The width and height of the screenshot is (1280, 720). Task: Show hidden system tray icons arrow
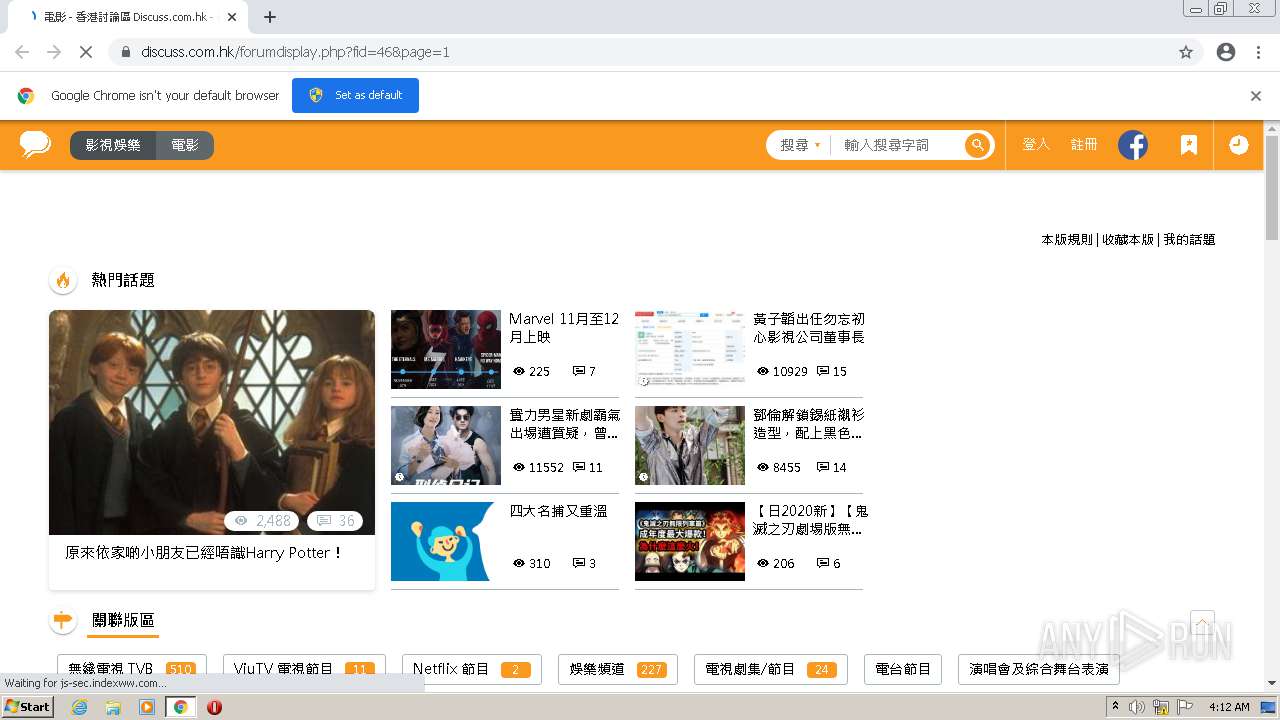coord(1116,707)
